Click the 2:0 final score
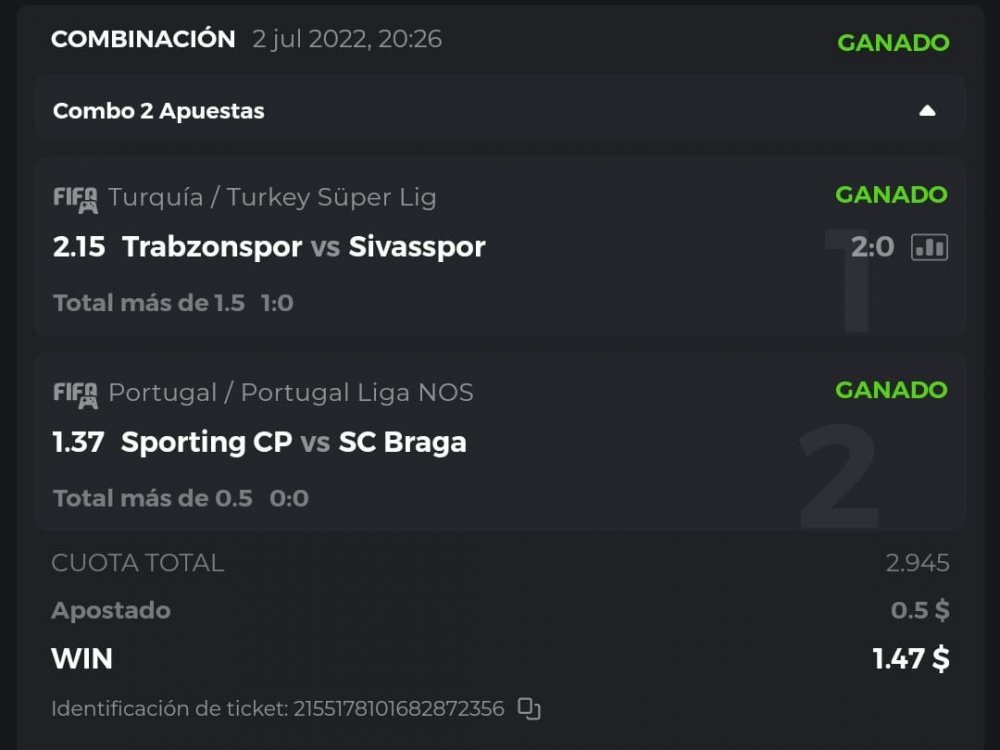The width and height of the screenshot is (1000, 750). click(872, 247)
